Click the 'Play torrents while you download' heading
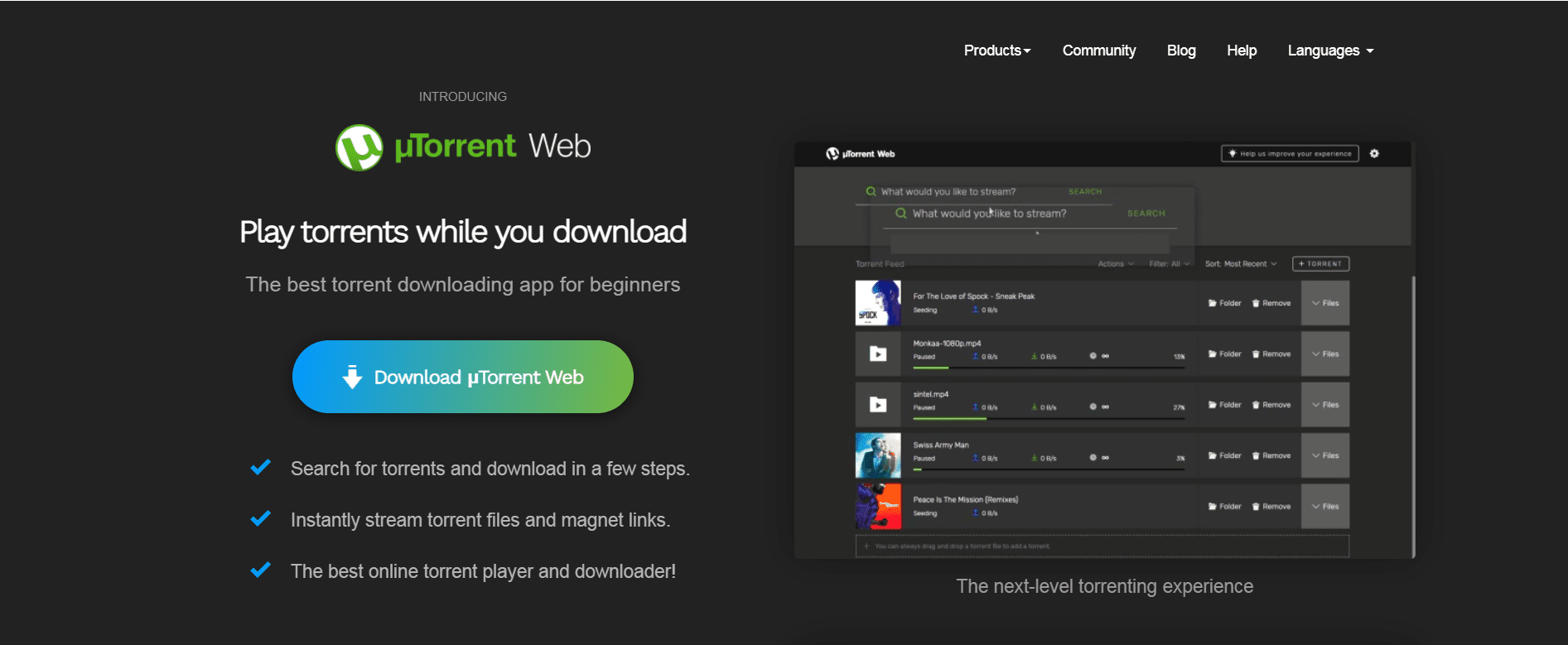The height and width of the screenshot is (645, 1568). [463, 232]
